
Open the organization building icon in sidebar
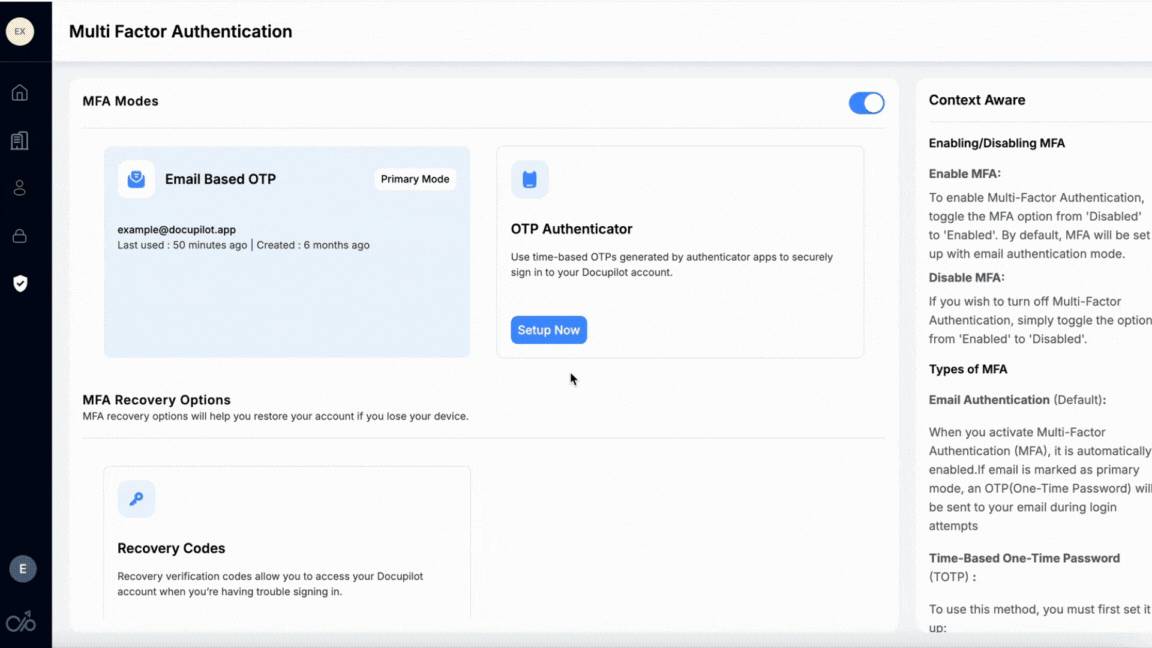point(19,141)
